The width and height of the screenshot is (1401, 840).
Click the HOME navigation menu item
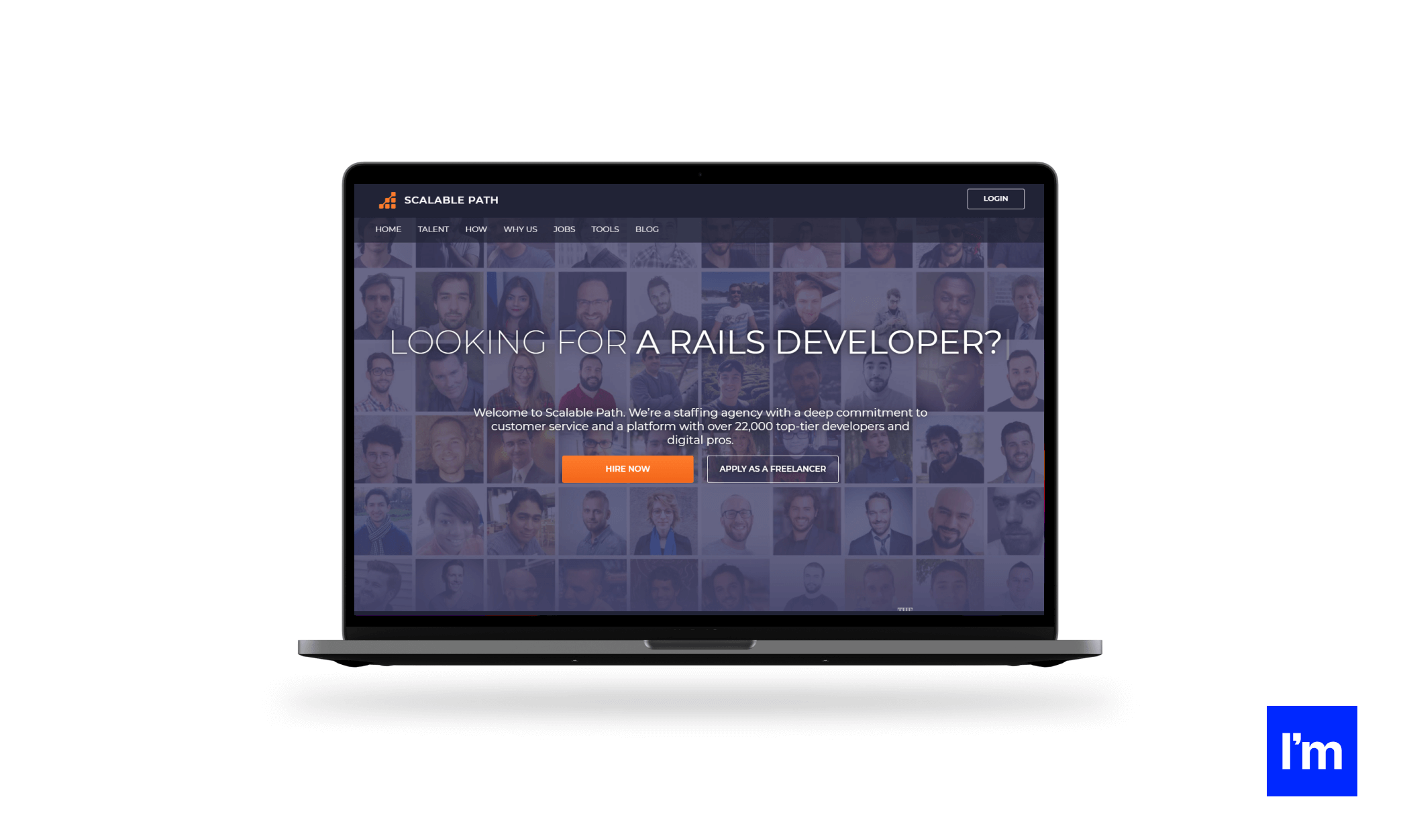[x=388, y=229]
